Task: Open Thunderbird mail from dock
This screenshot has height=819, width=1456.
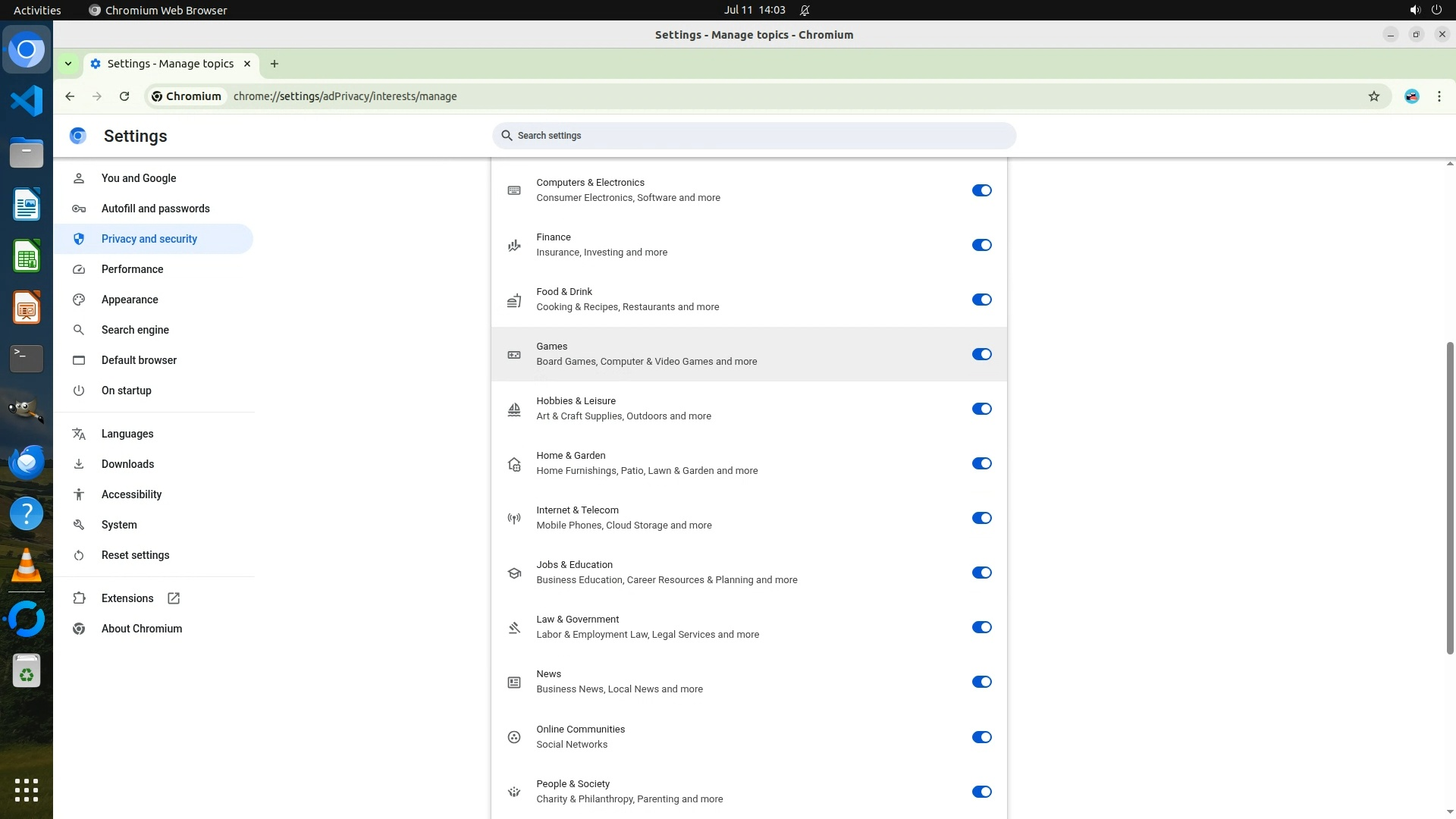Action: point(27,462)
